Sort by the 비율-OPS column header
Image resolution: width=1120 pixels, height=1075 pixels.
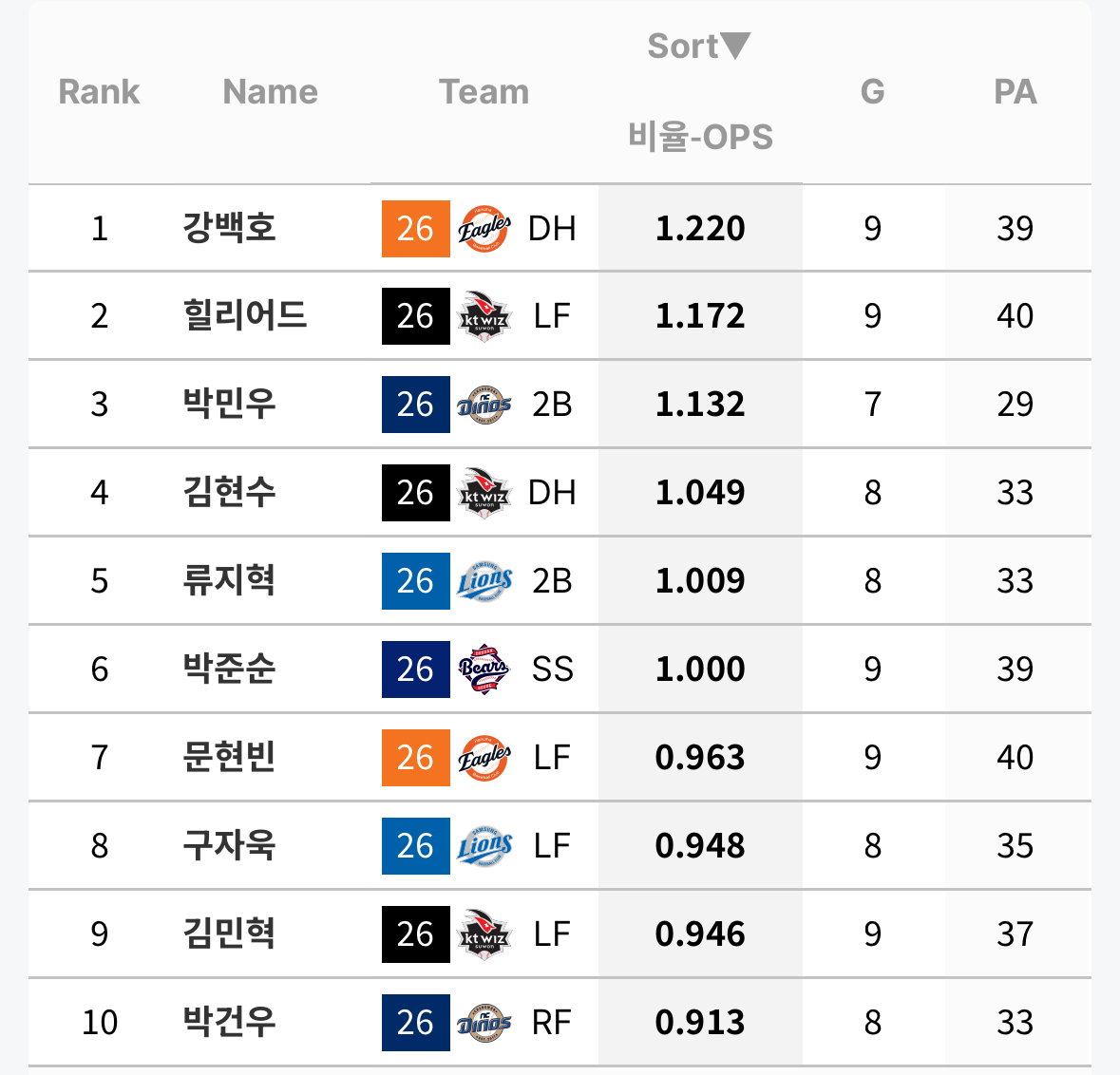(x=700, y=136)
